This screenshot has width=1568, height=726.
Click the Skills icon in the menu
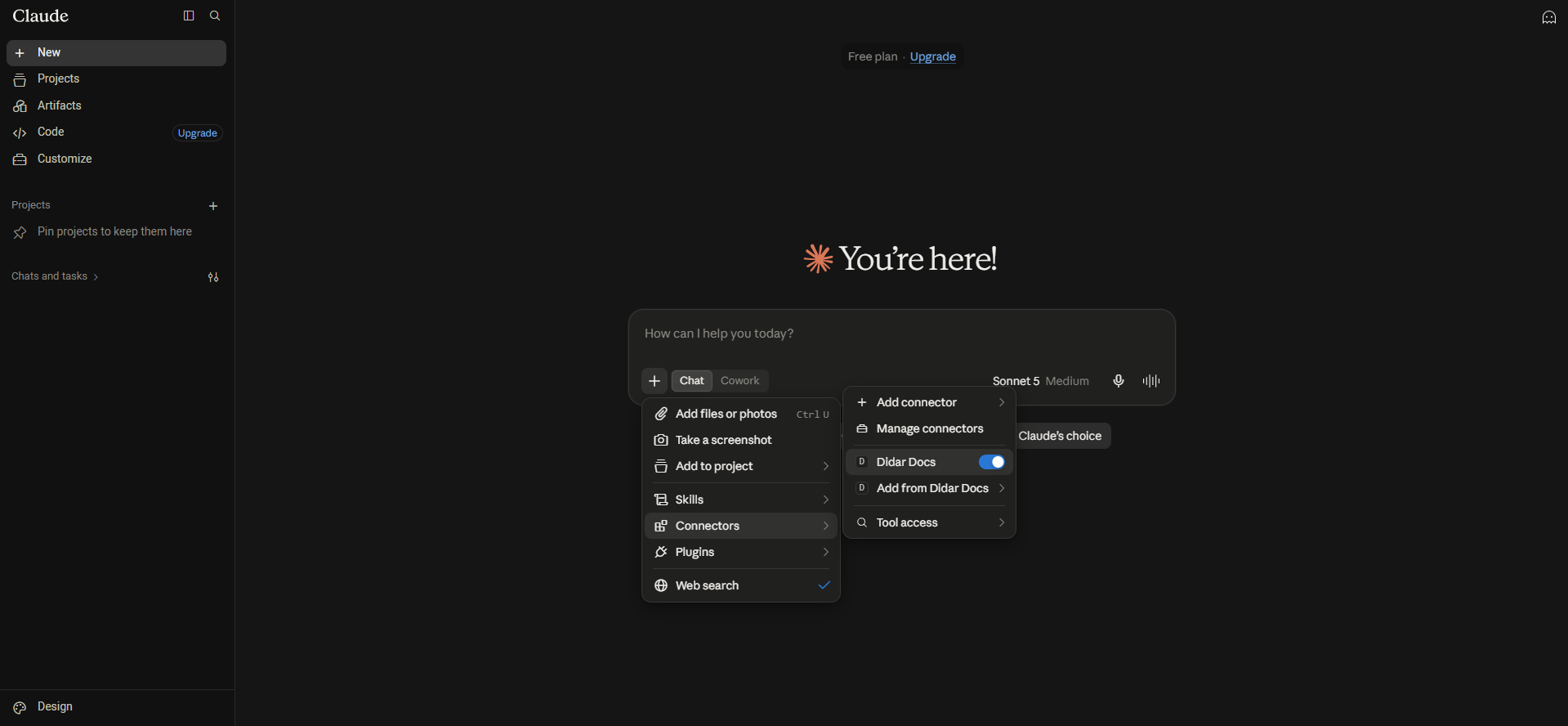661,500
